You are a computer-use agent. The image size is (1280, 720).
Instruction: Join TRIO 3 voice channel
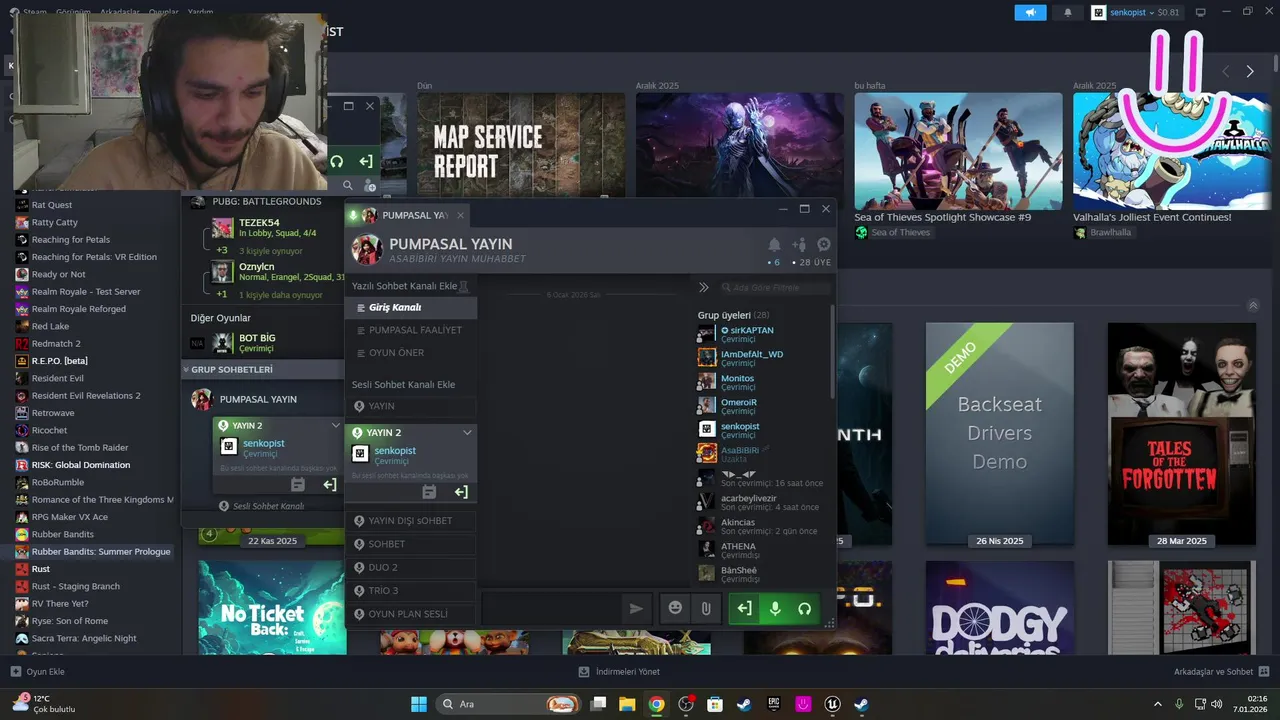(411, 591)
